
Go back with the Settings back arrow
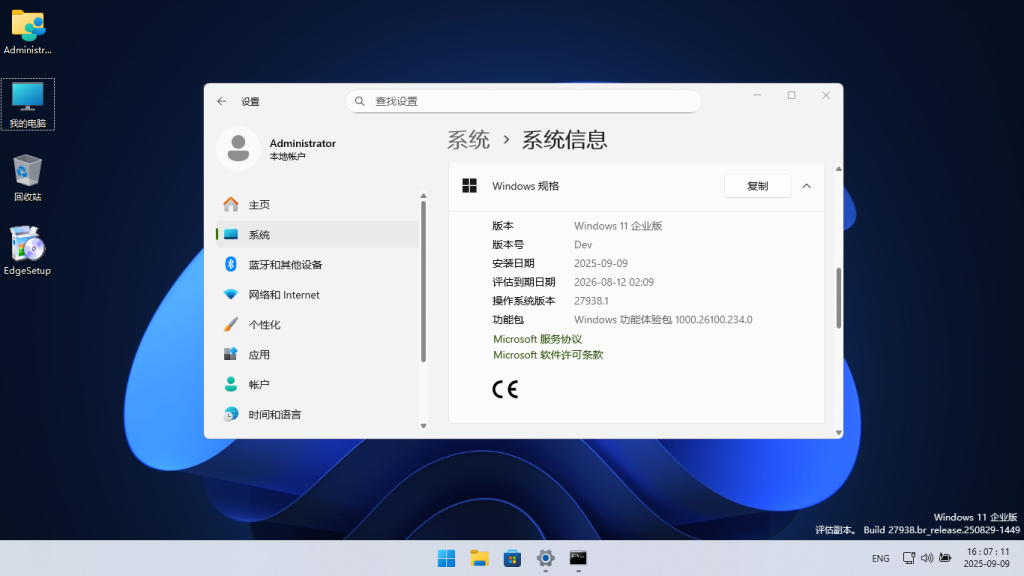click(x=222, y=101)
